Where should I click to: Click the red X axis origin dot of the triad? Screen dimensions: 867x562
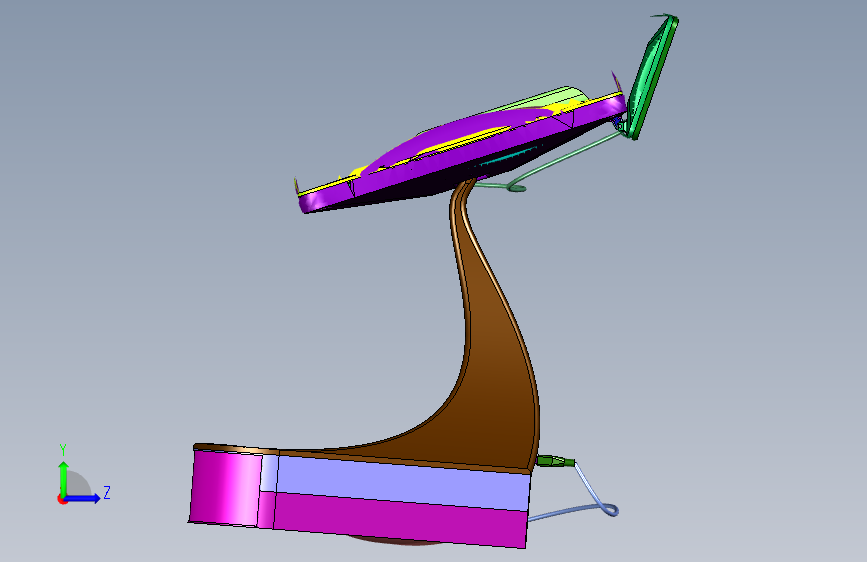click(x=61, y=499)
